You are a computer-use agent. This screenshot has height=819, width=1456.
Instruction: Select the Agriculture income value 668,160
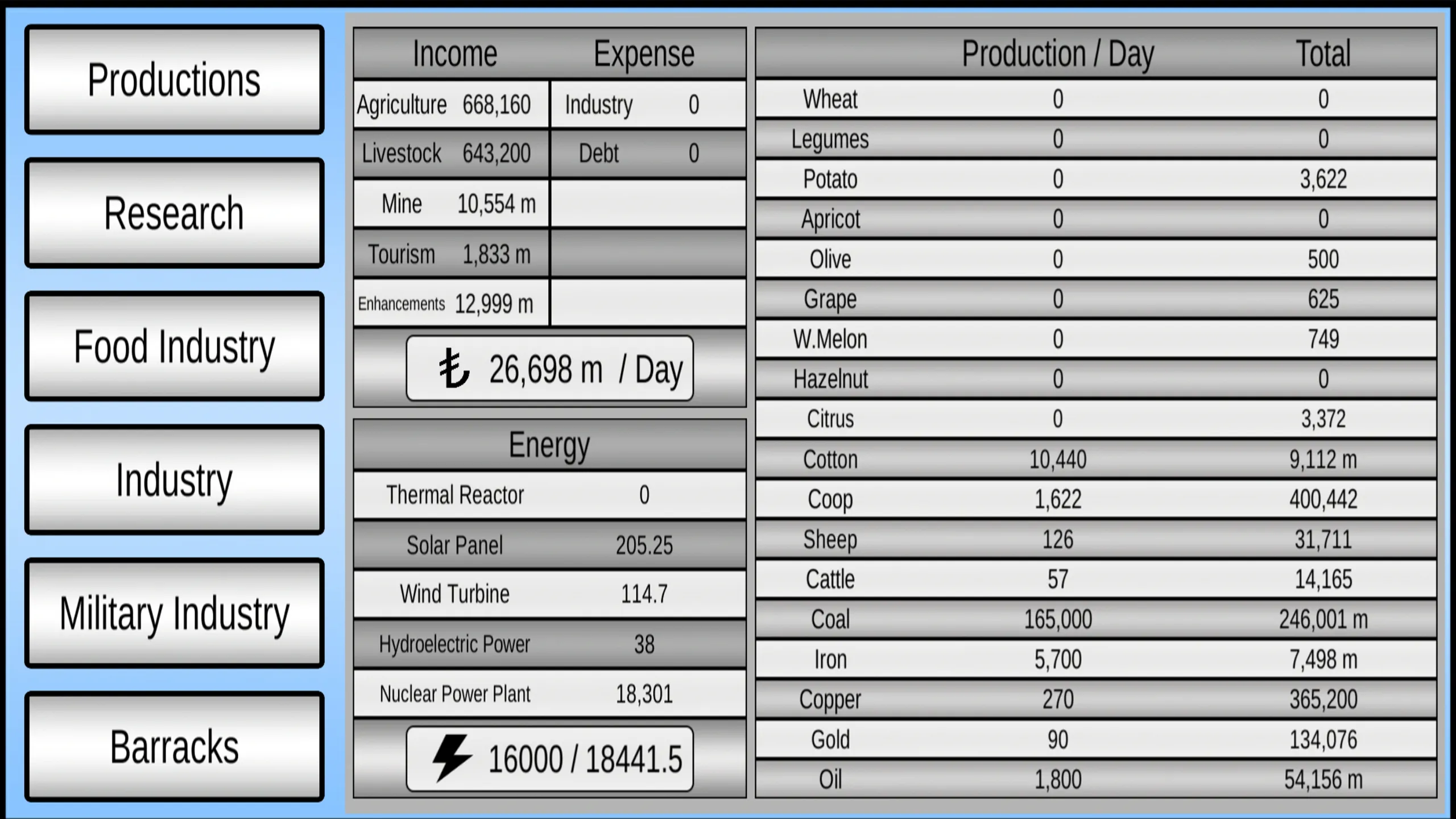[496, 105]
